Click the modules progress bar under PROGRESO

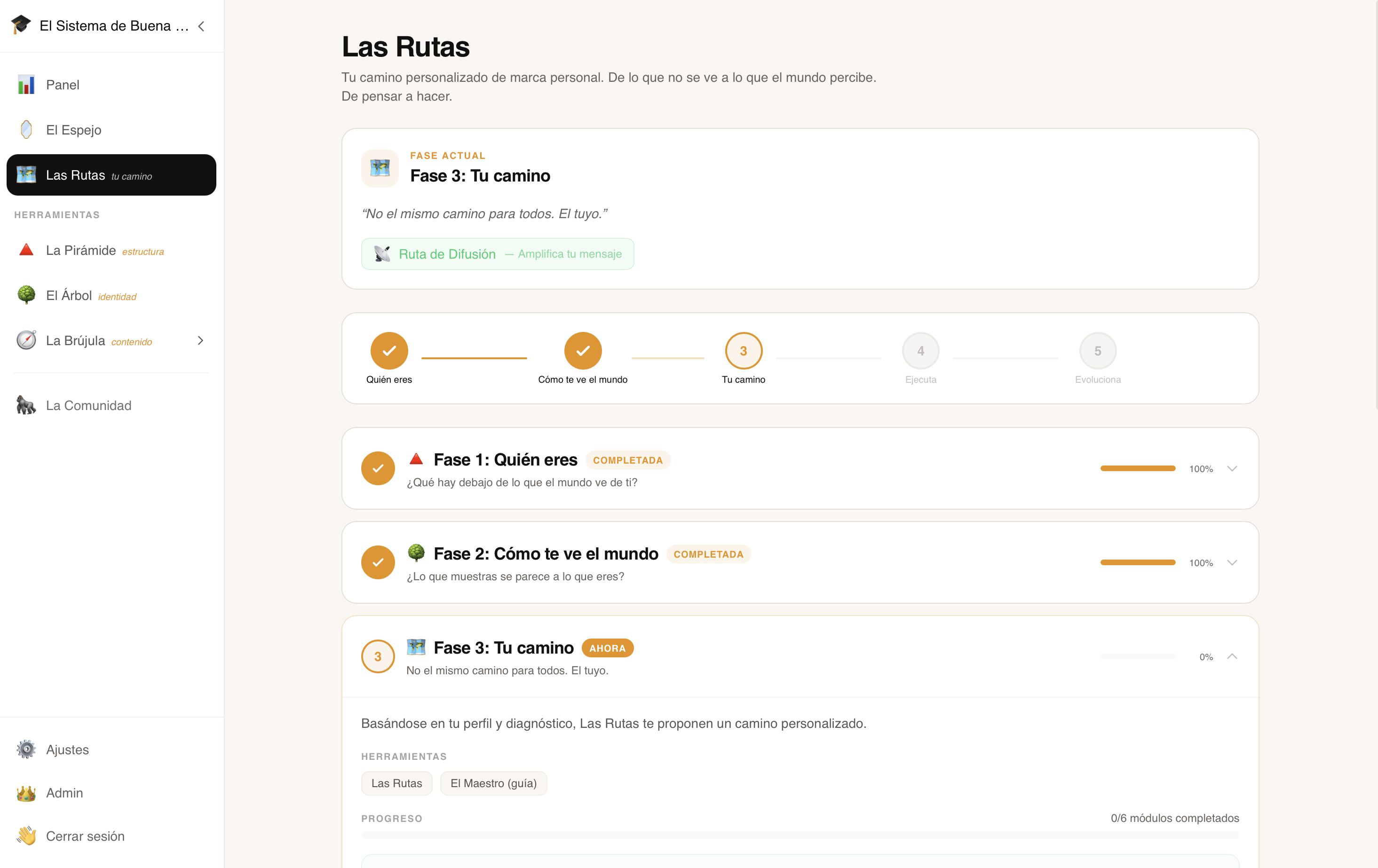[x=800, y=836]
